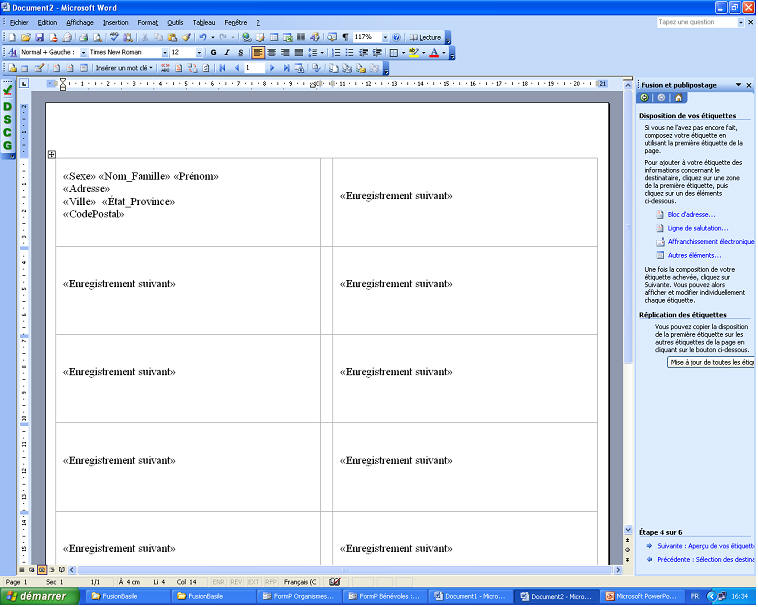Undo the last action
The height and width of the screenshot is (607, 758).
pos(203,37)
